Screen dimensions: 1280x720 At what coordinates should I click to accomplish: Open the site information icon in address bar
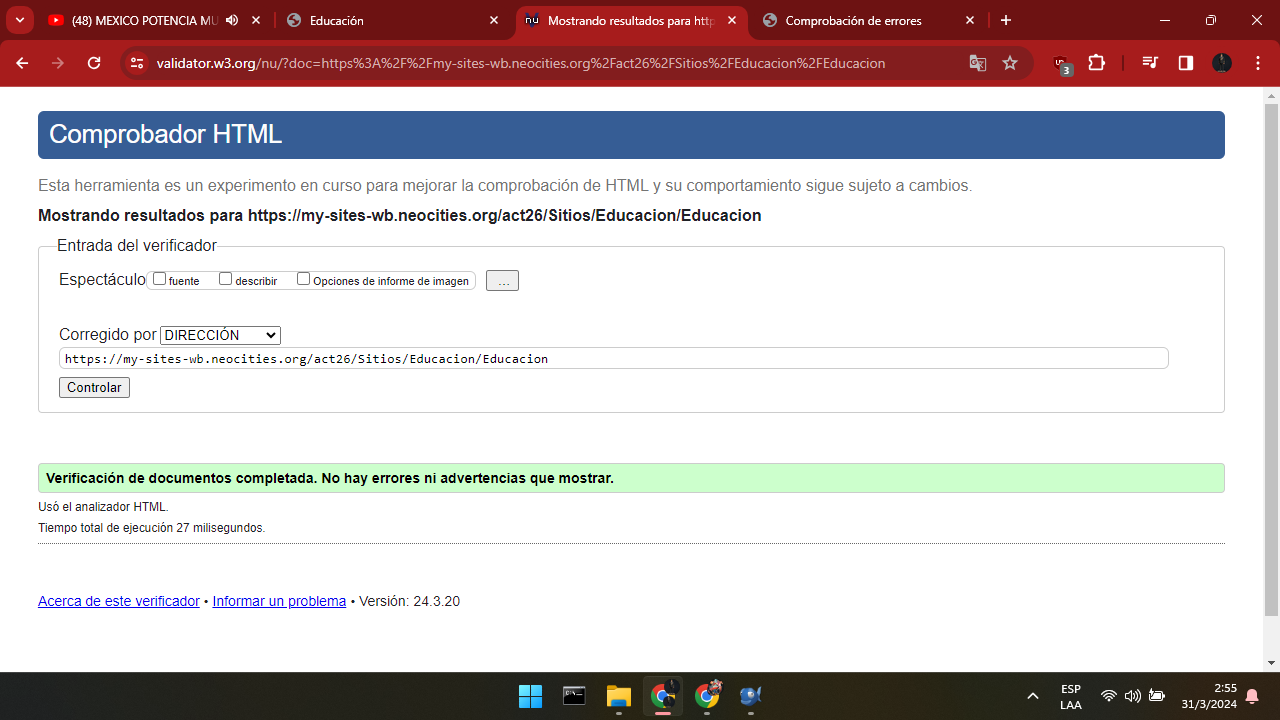point(138,63)
